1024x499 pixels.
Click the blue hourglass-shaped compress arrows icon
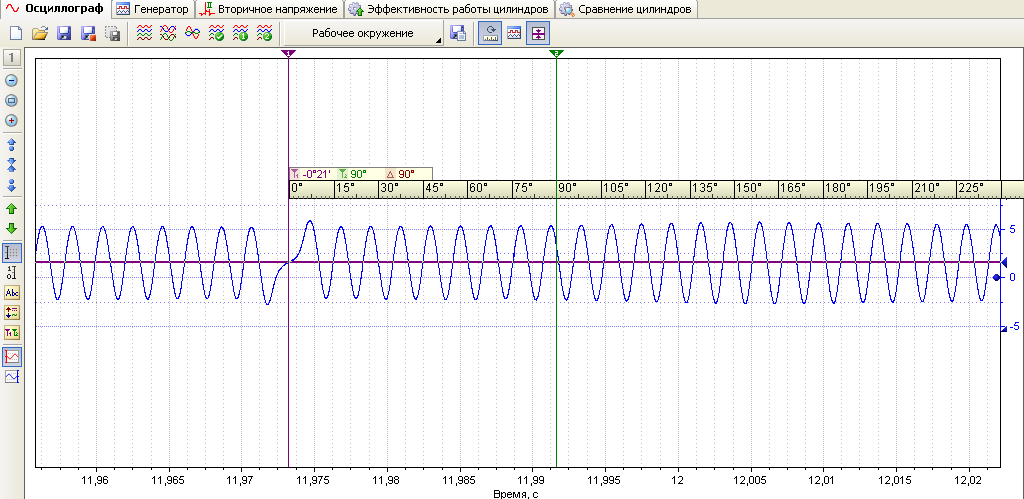coord(10,164)
